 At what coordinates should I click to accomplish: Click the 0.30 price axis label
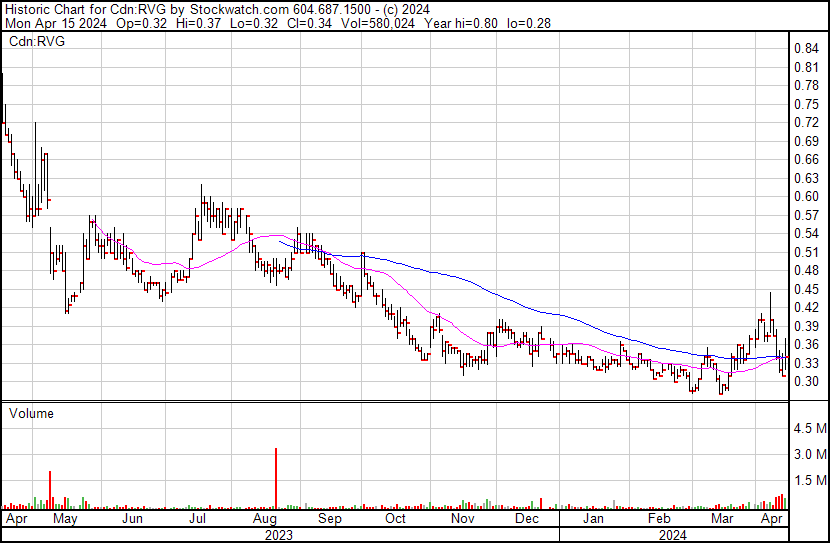(806, 381)
